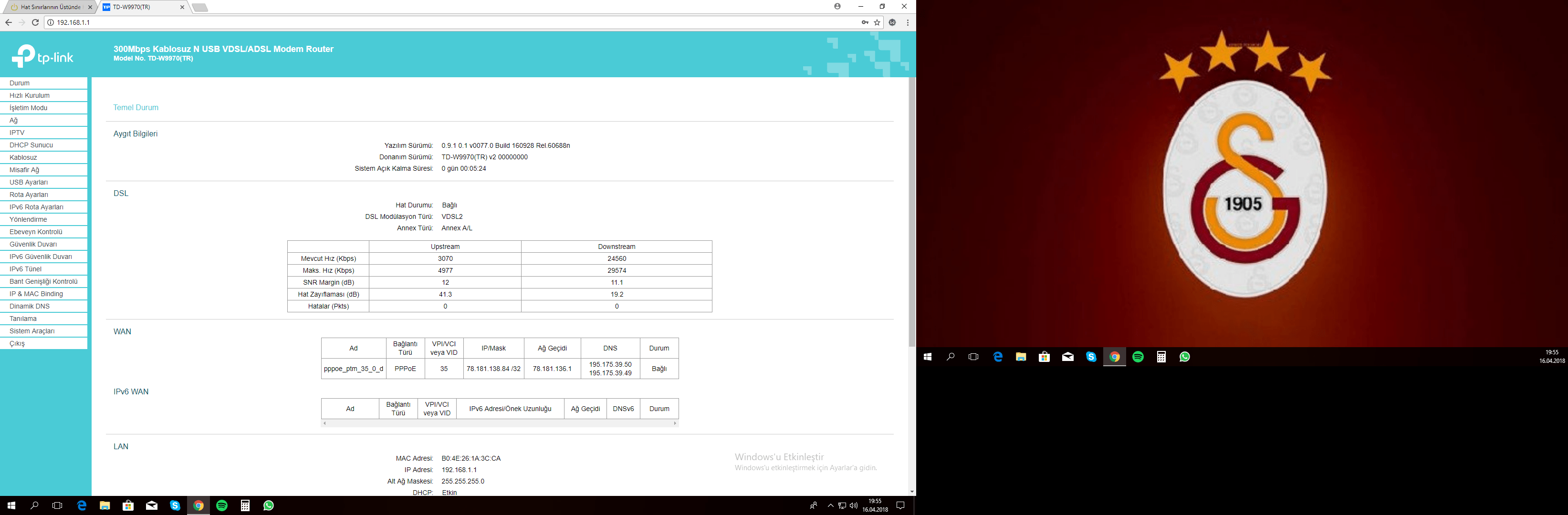The height and width of the screenshot is (515, 1568).
Task: Select DHCP Sunucu sidebar item
Action: click(x=31, y=145)
